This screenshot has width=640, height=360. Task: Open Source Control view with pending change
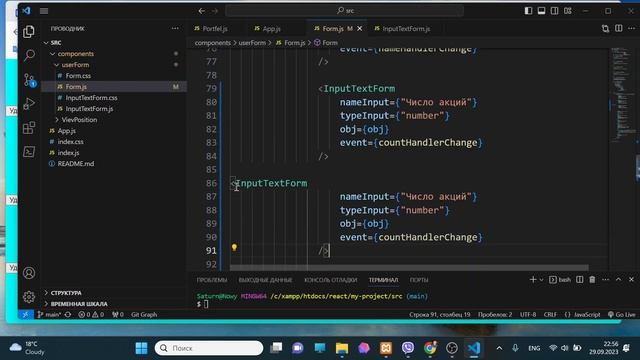[x=29, y=80]
